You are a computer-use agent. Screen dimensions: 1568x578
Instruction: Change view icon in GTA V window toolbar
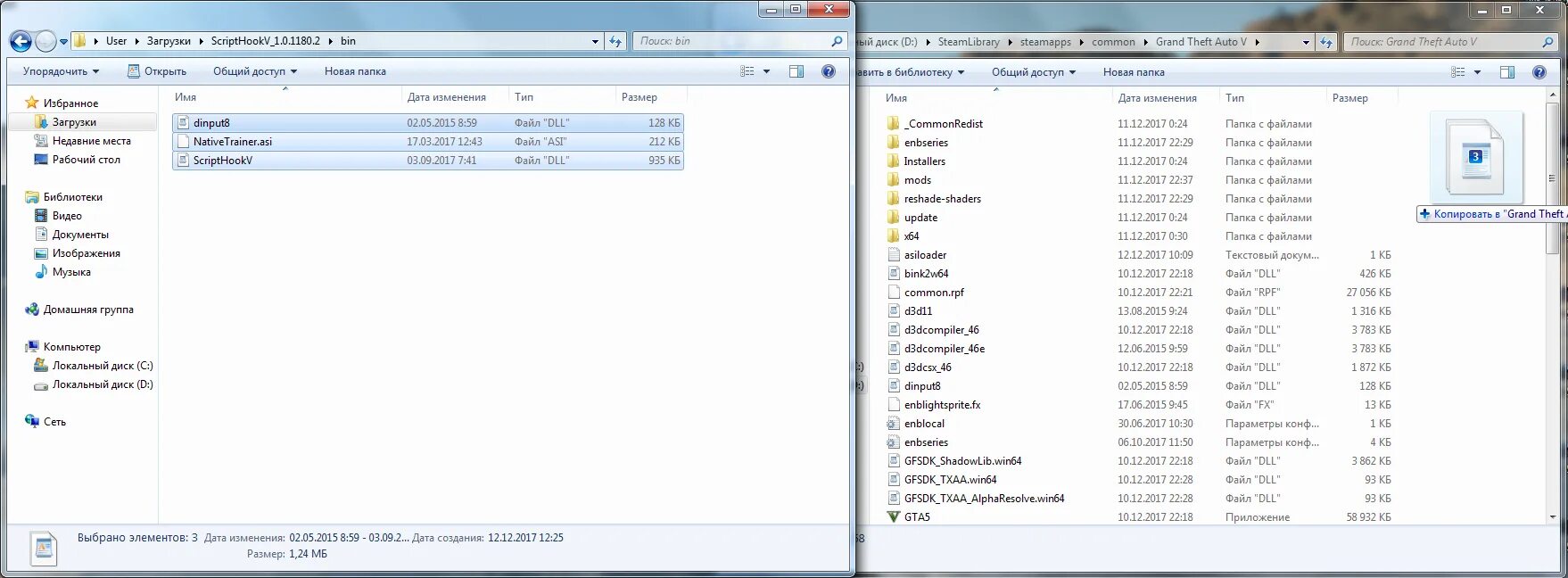pyautogui.click(x=1458, y=72)
